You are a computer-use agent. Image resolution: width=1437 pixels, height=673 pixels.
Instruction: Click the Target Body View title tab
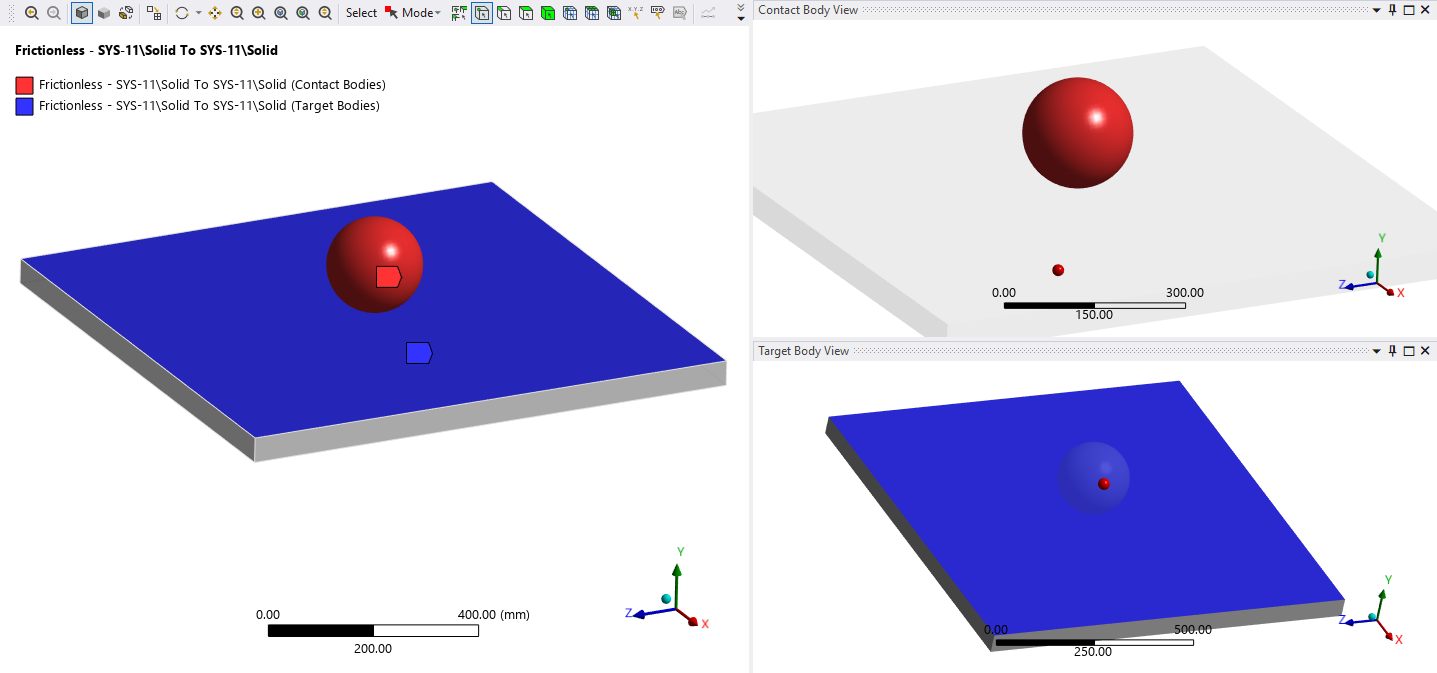point(804,350)
